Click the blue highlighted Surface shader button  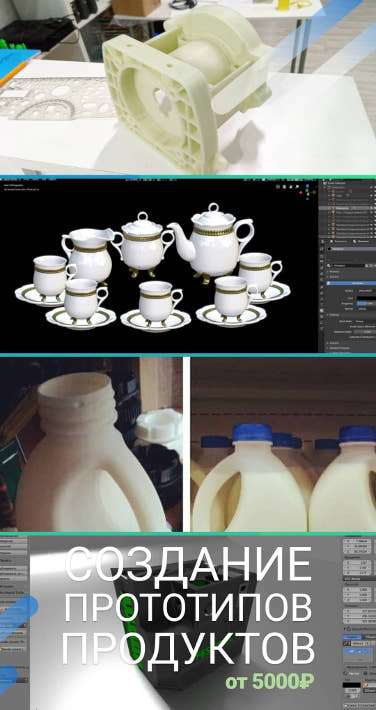point(351,283)
